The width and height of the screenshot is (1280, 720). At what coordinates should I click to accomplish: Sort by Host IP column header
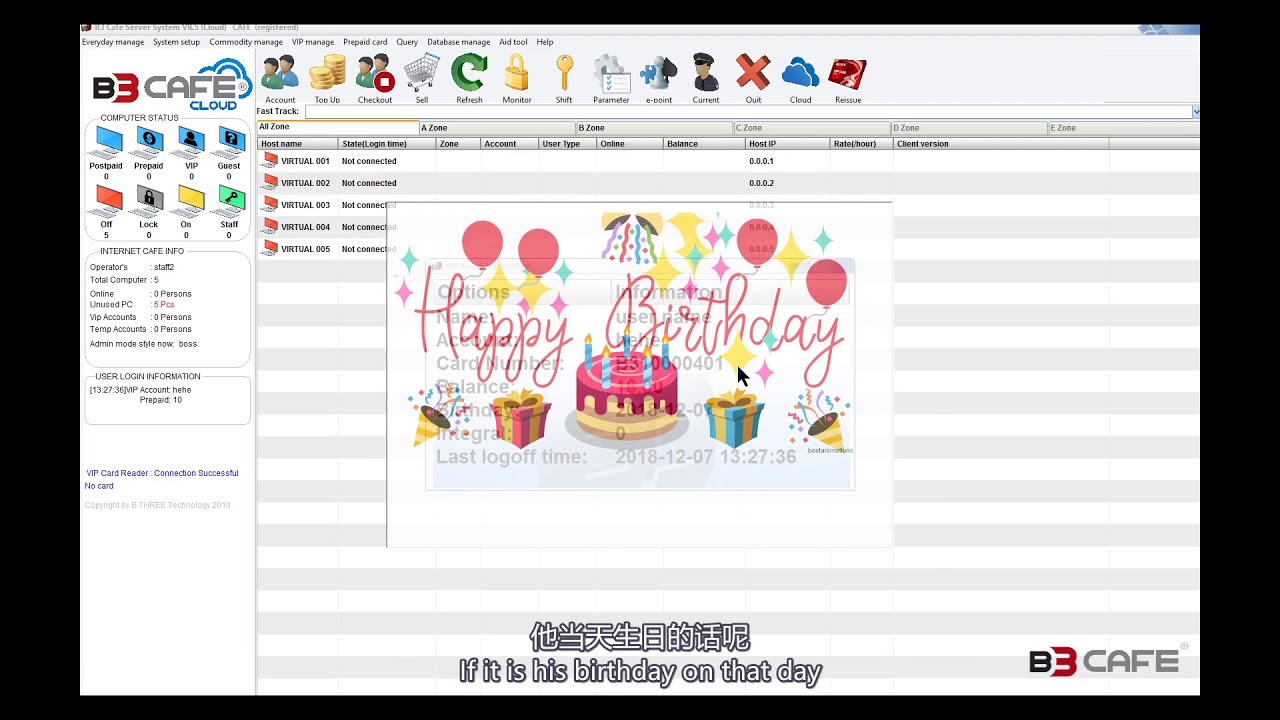[x=788, y=144]
